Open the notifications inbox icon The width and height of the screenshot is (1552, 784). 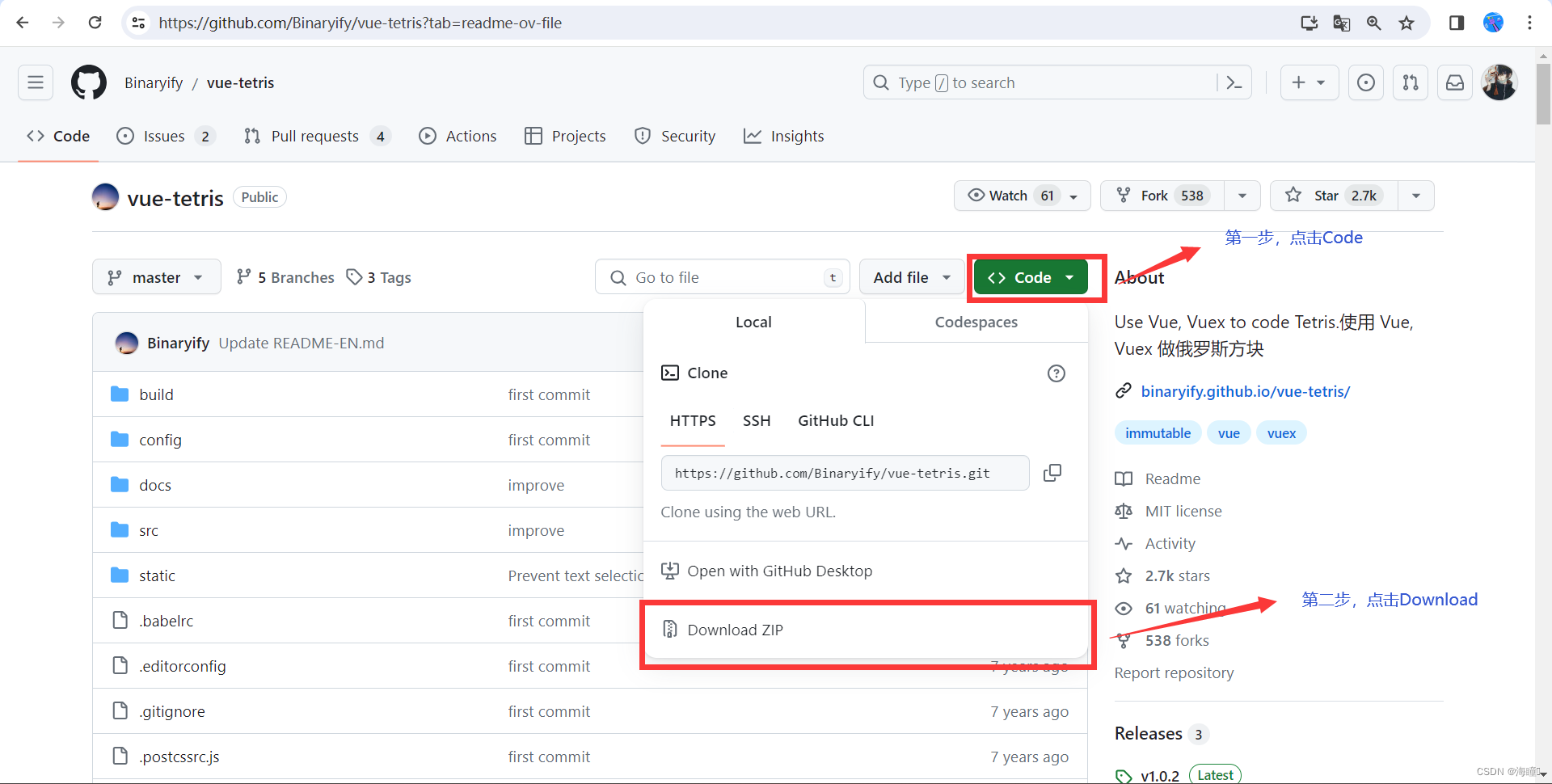1455,82
